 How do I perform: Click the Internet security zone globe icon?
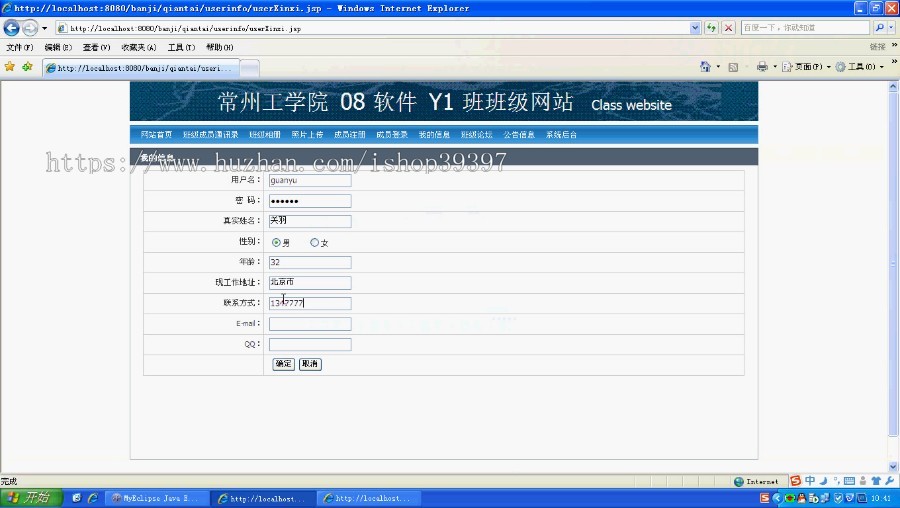pos(739,482)
